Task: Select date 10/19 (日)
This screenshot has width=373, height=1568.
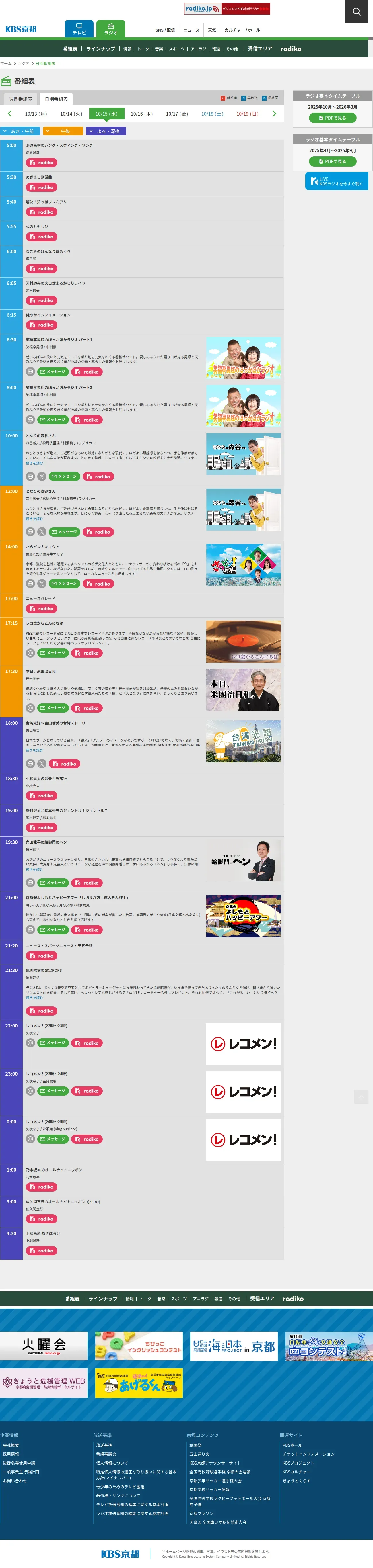Action: pos(247,114)
